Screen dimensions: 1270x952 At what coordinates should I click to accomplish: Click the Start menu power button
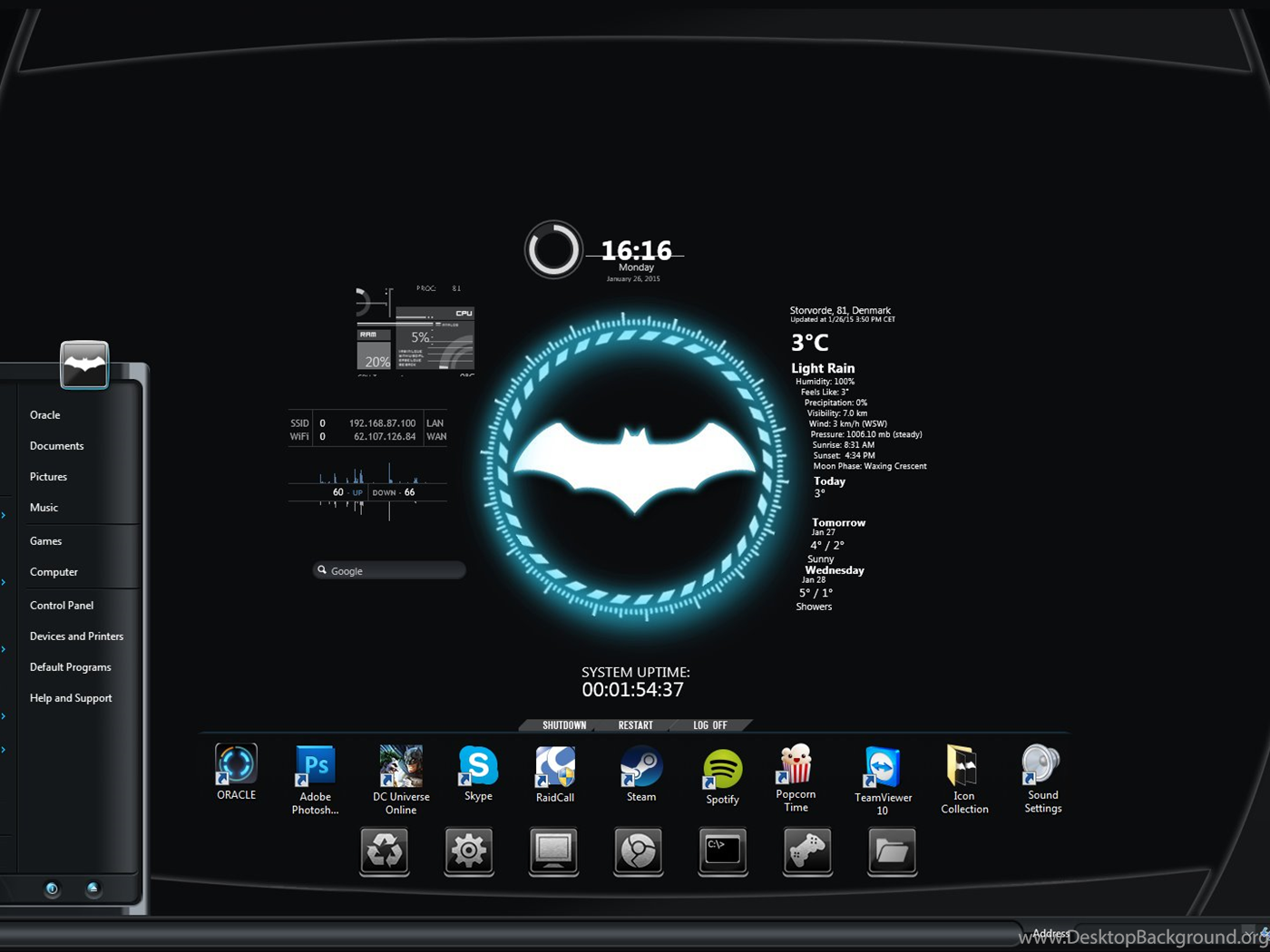coord(52,889)
